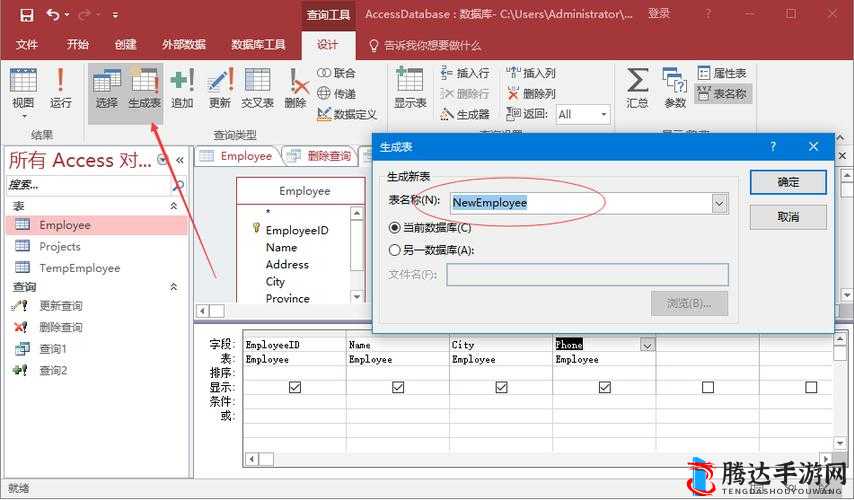Collapse navigation pane with double chevron
Viewport: 854px width, 500px height.
coord(180,160)
